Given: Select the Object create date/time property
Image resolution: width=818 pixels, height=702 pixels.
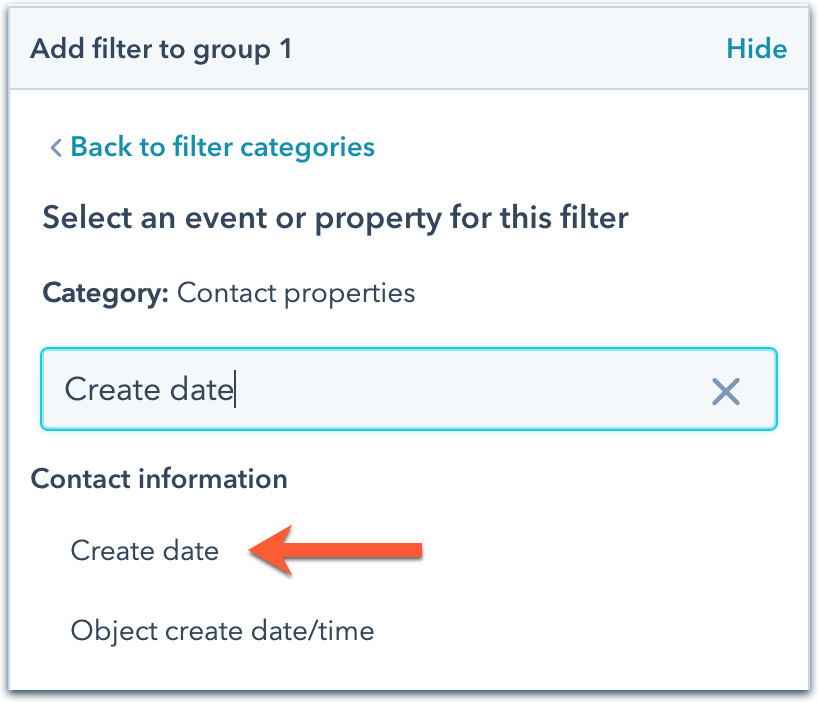Looking at the screenshot, I should click(x=222, y=631).
